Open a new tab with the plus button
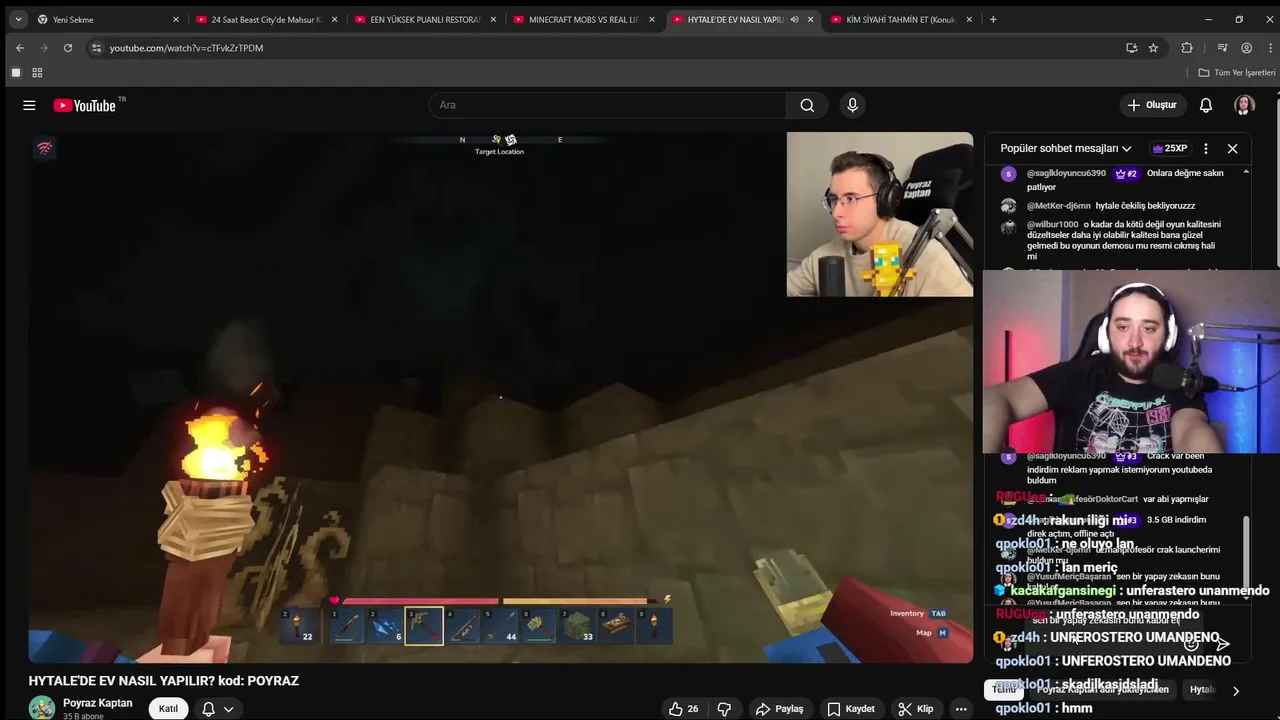The image size is (1280, 720). tap(993, 19)
